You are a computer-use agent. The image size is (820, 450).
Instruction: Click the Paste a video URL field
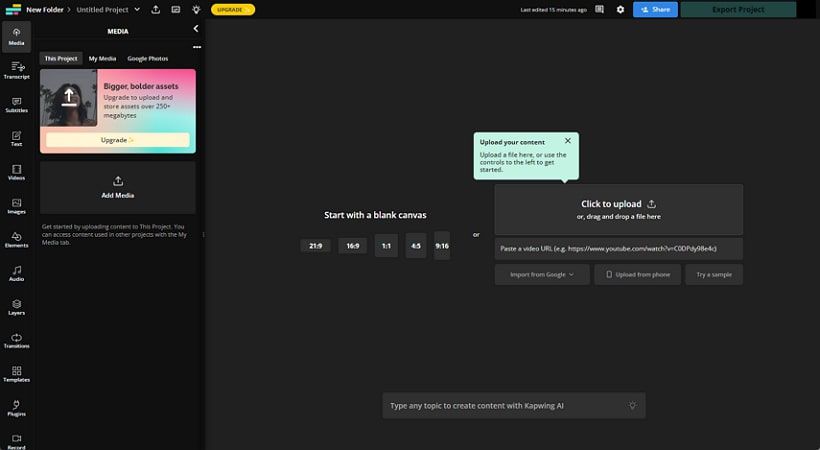(618, 248)
